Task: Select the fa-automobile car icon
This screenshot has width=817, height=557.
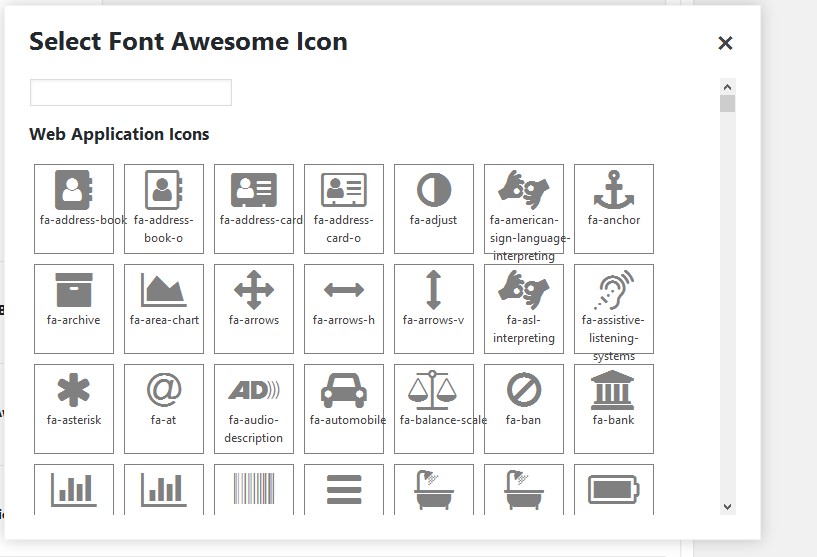Action: coord(344,409)
